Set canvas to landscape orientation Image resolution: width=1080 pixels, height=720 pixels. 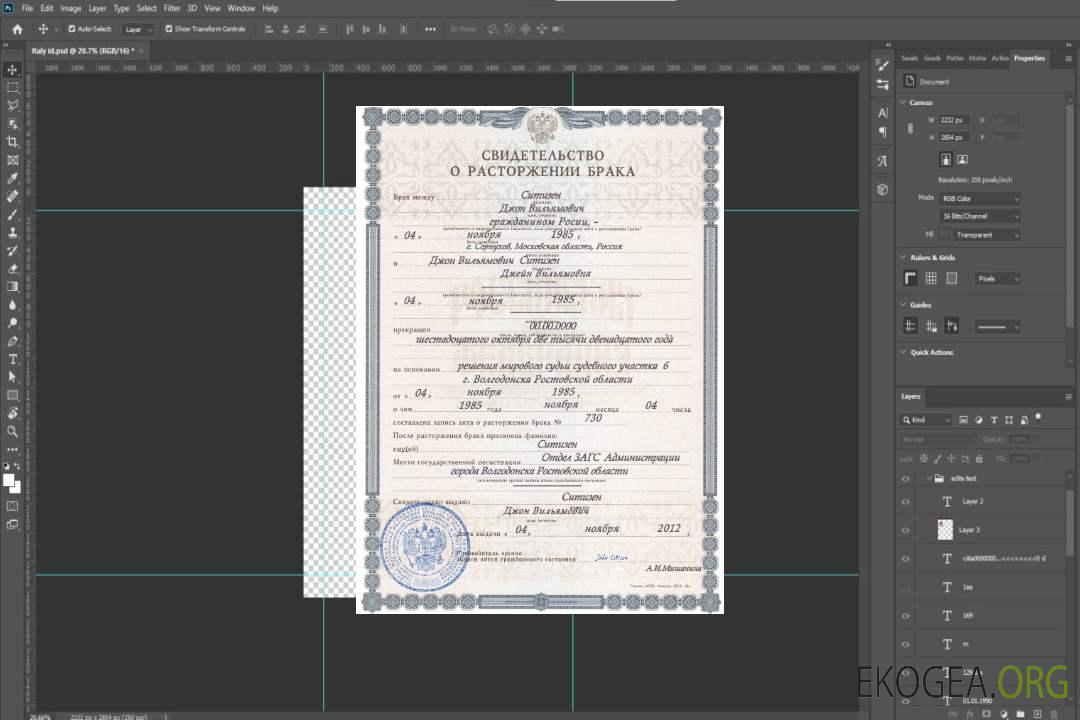point(962,159)
